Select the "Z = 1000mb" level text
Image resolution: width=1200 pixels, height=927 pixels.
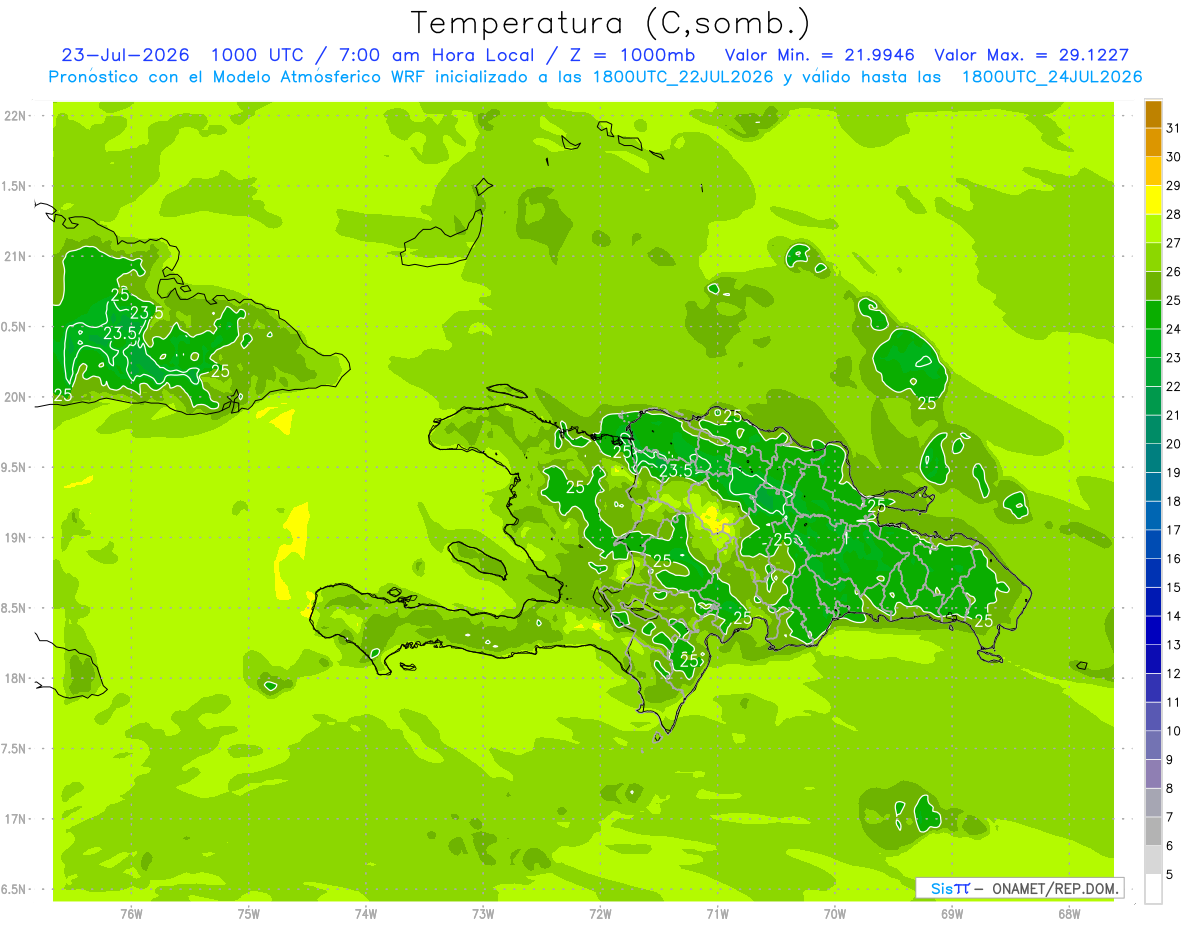click(632, 55)
